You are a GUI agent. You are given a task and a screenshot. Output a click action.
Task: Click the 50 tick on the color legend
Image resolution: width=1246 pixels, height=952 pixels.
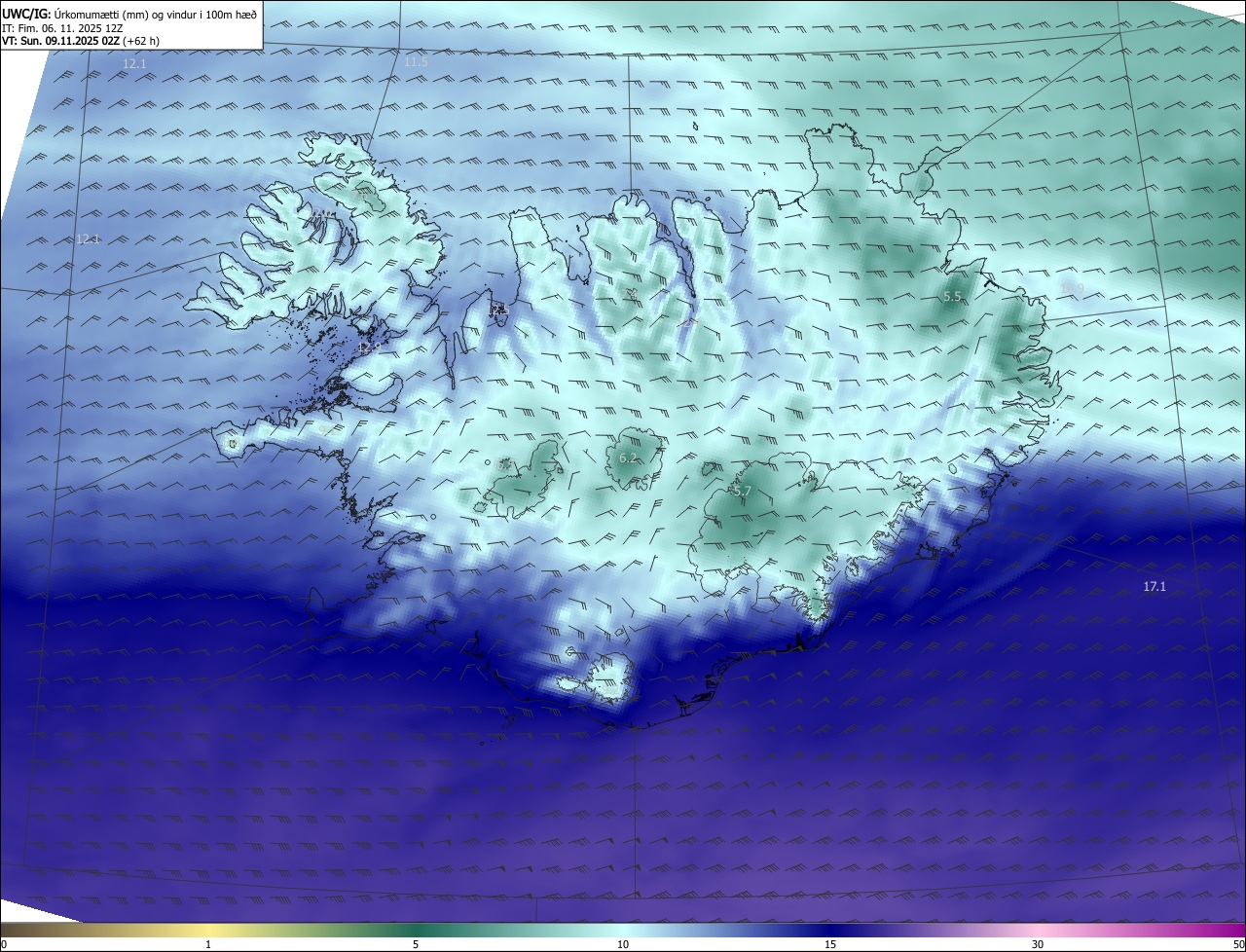[x=1238, y=944]
